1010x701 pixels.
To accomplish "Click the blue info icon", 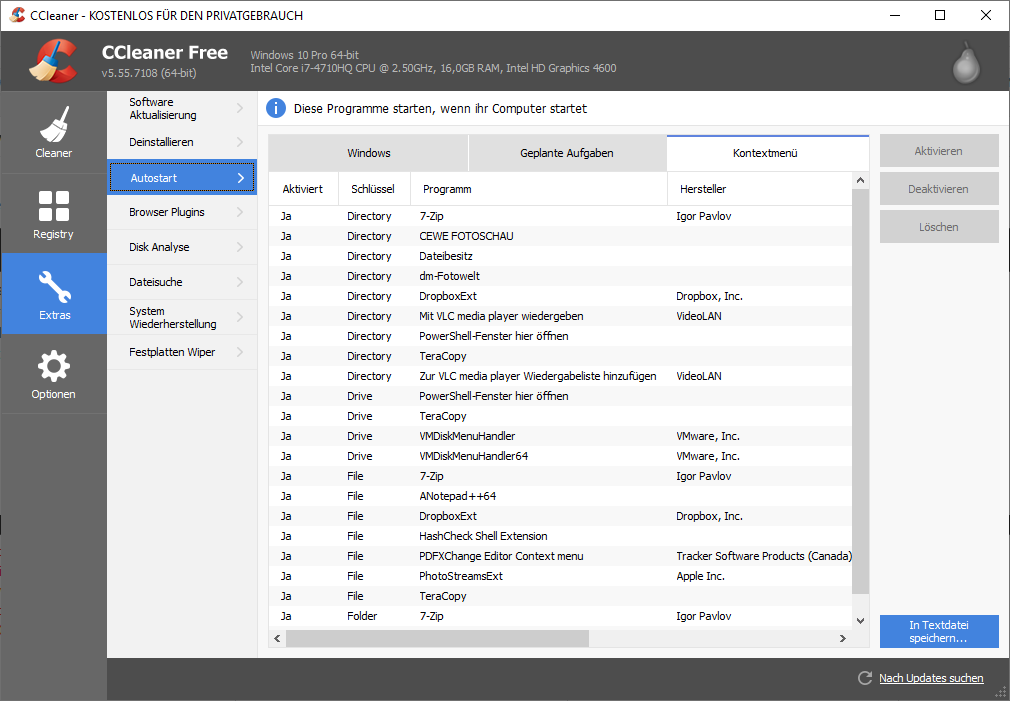I will 277,108.
